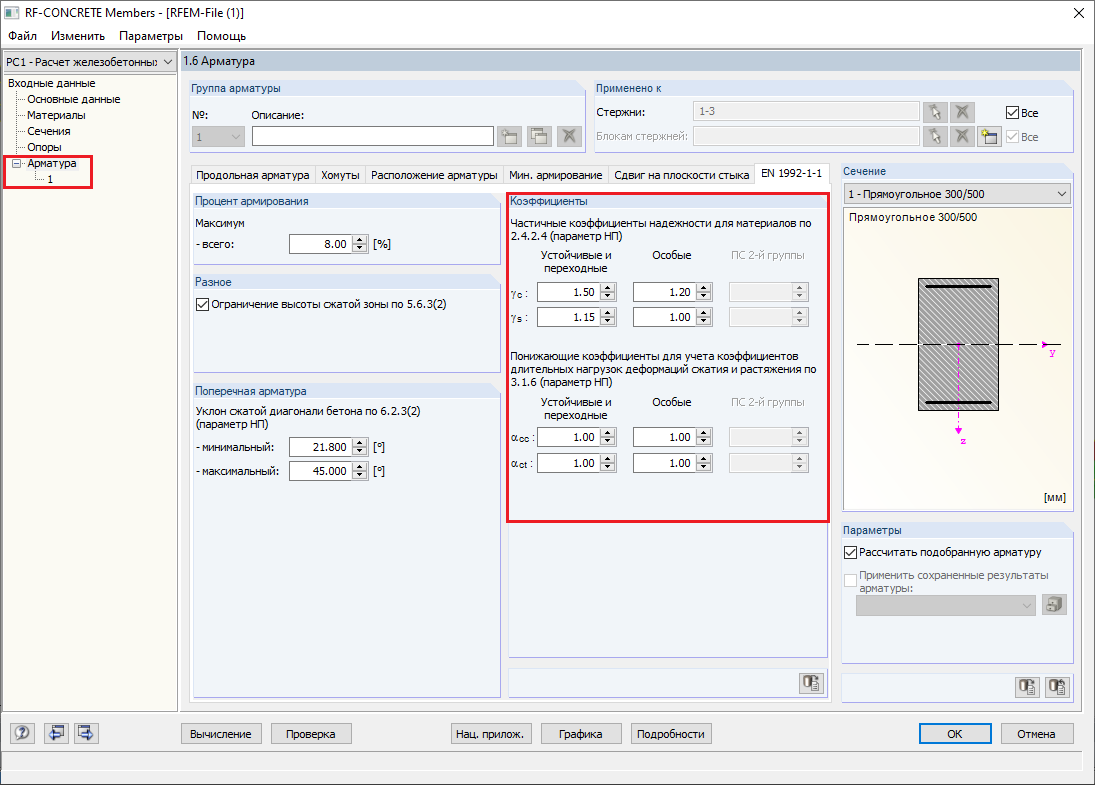1095x785 pixels.
Task: Open the Файл menu
Action: pyautogui.click(x=22, y=36)
